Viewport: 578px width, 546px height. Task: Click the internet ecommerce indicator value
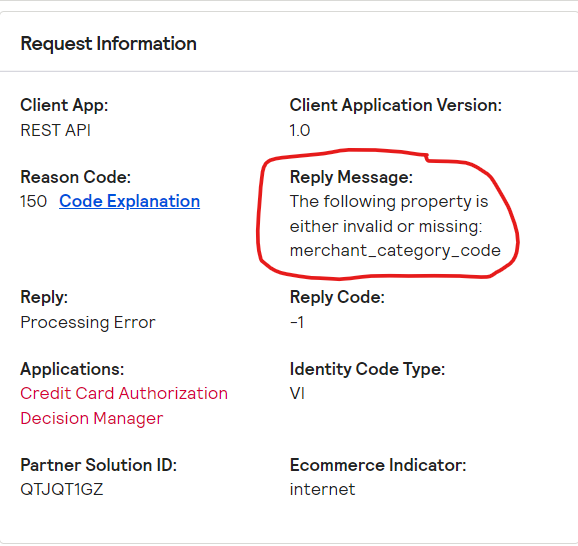click(322, 489)
